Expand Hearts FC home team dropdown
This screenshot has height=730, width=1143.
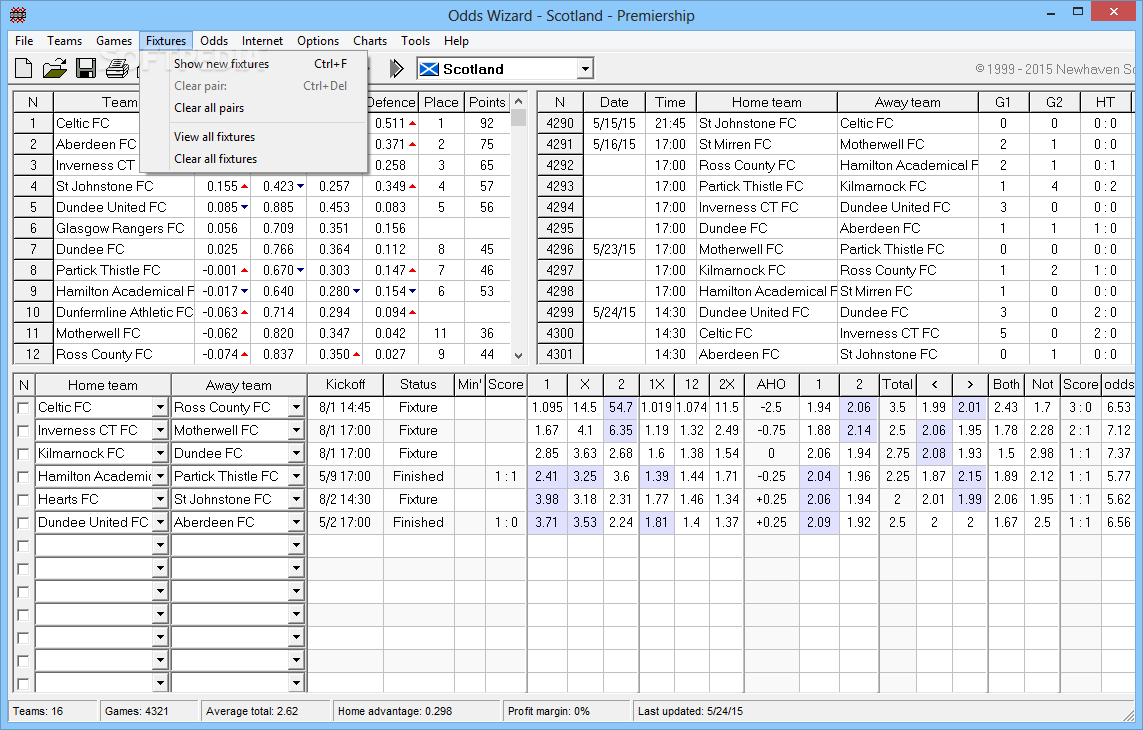pos(160,500)
